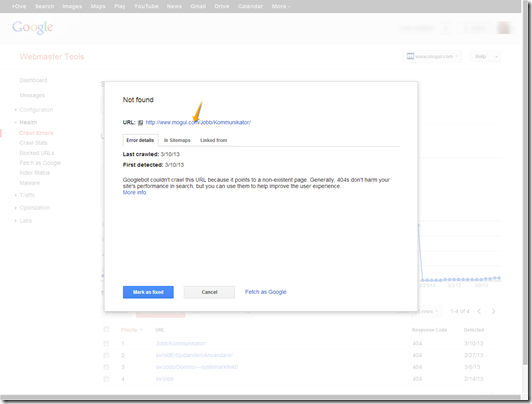Check the box for priority 3 row
532x404 pixels.
[106, 367]
